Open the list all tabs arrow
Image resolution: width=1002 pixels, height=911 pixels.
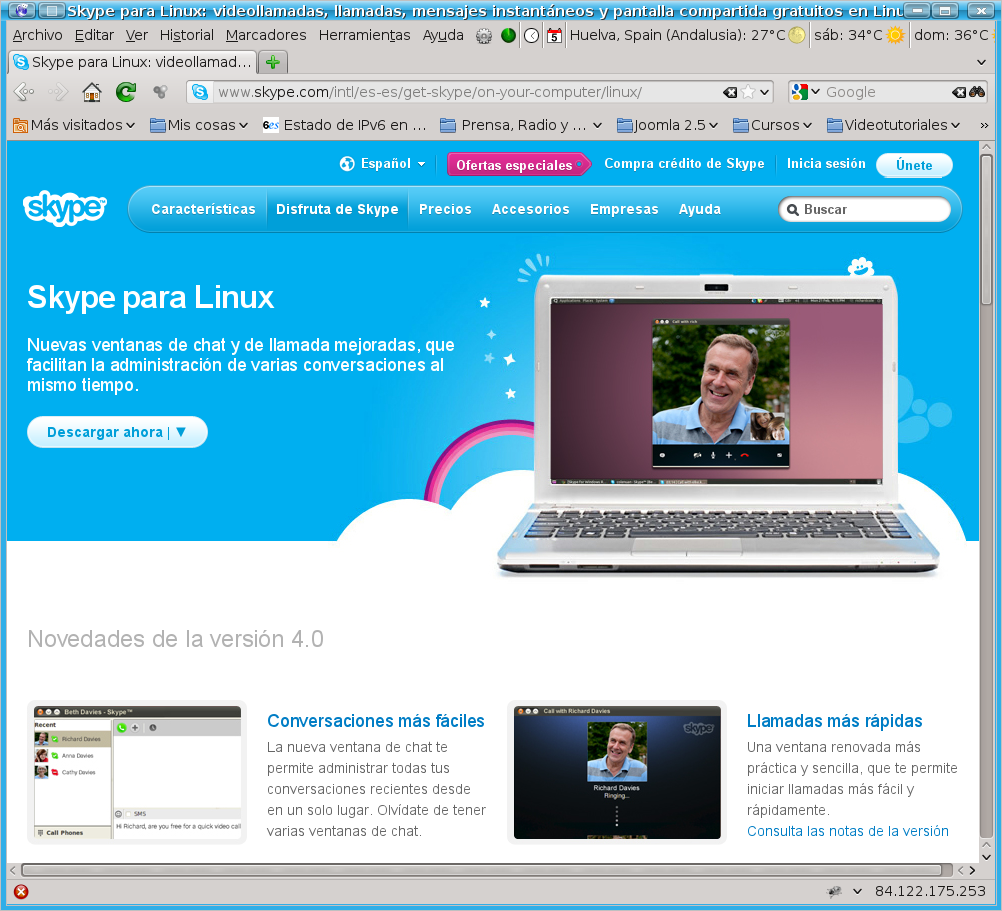(982, 63)
